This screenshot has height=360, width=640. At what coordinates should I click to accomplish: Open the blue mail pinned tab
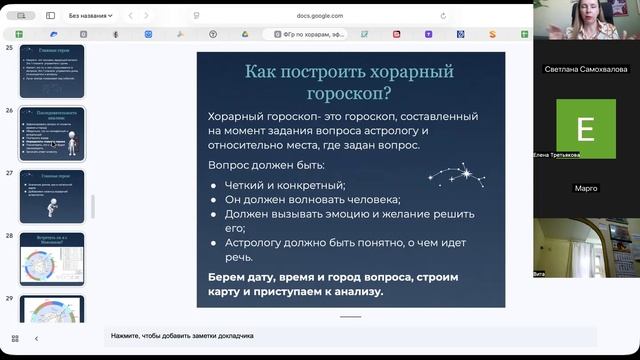148,34
